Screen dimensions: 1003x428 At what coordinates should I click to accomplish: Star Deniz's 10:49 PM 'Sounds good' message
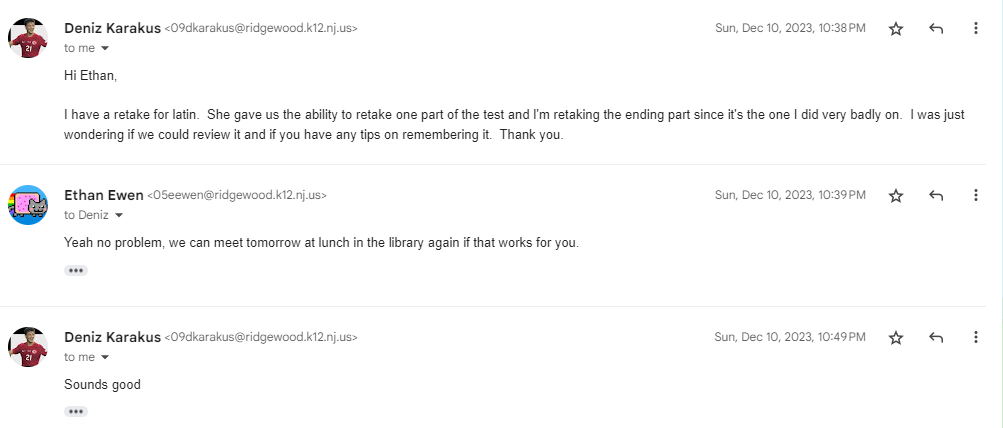[x=896, y=338]
